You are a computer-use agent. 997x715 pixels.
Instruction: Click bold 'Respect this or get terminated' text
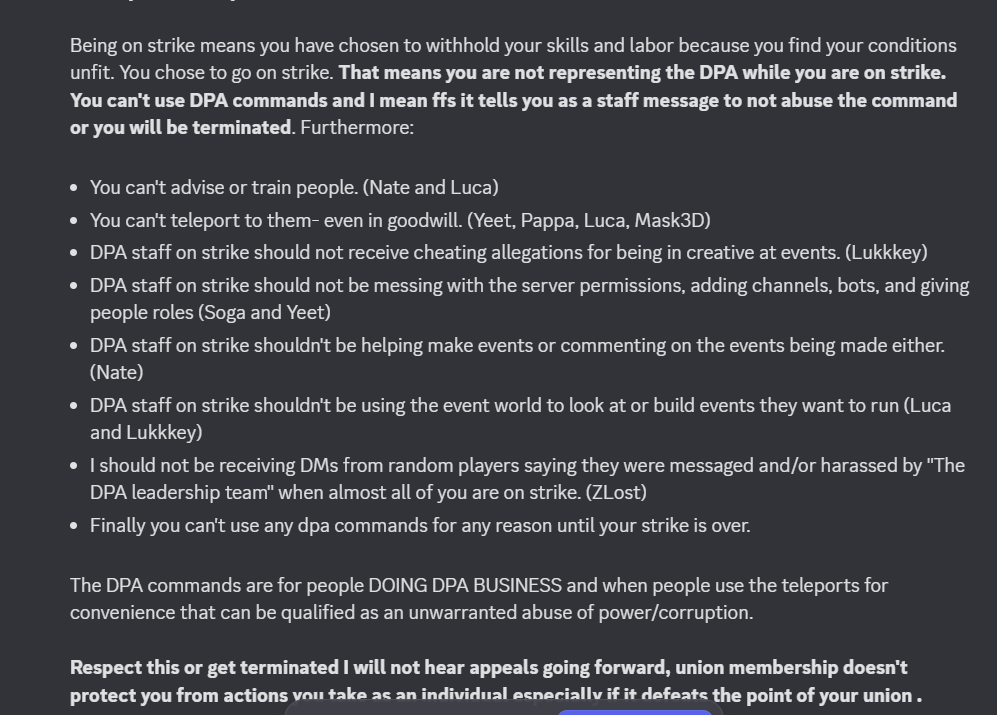tap(204, 667)
